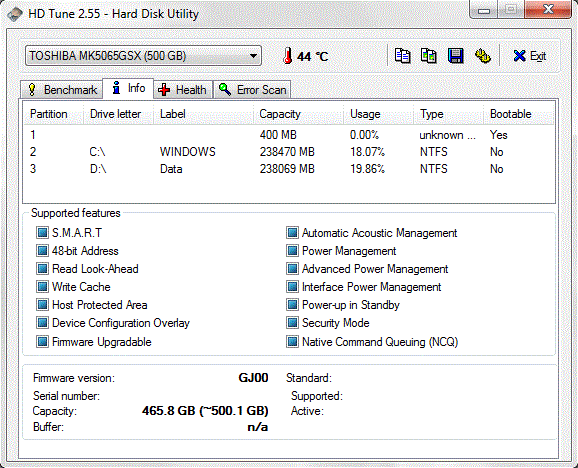This screenshot has height=468, width=578.
Task: Toggle Native Command Queuing (NCQ) checkbox
Action: (292, 342)
